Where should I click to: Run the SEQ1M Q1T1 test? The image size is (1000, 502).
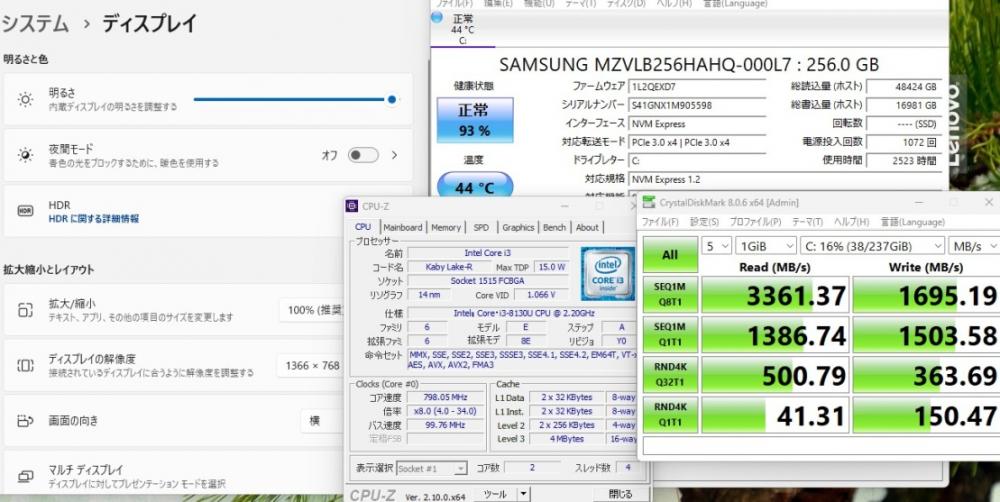[x=670, y=334]
